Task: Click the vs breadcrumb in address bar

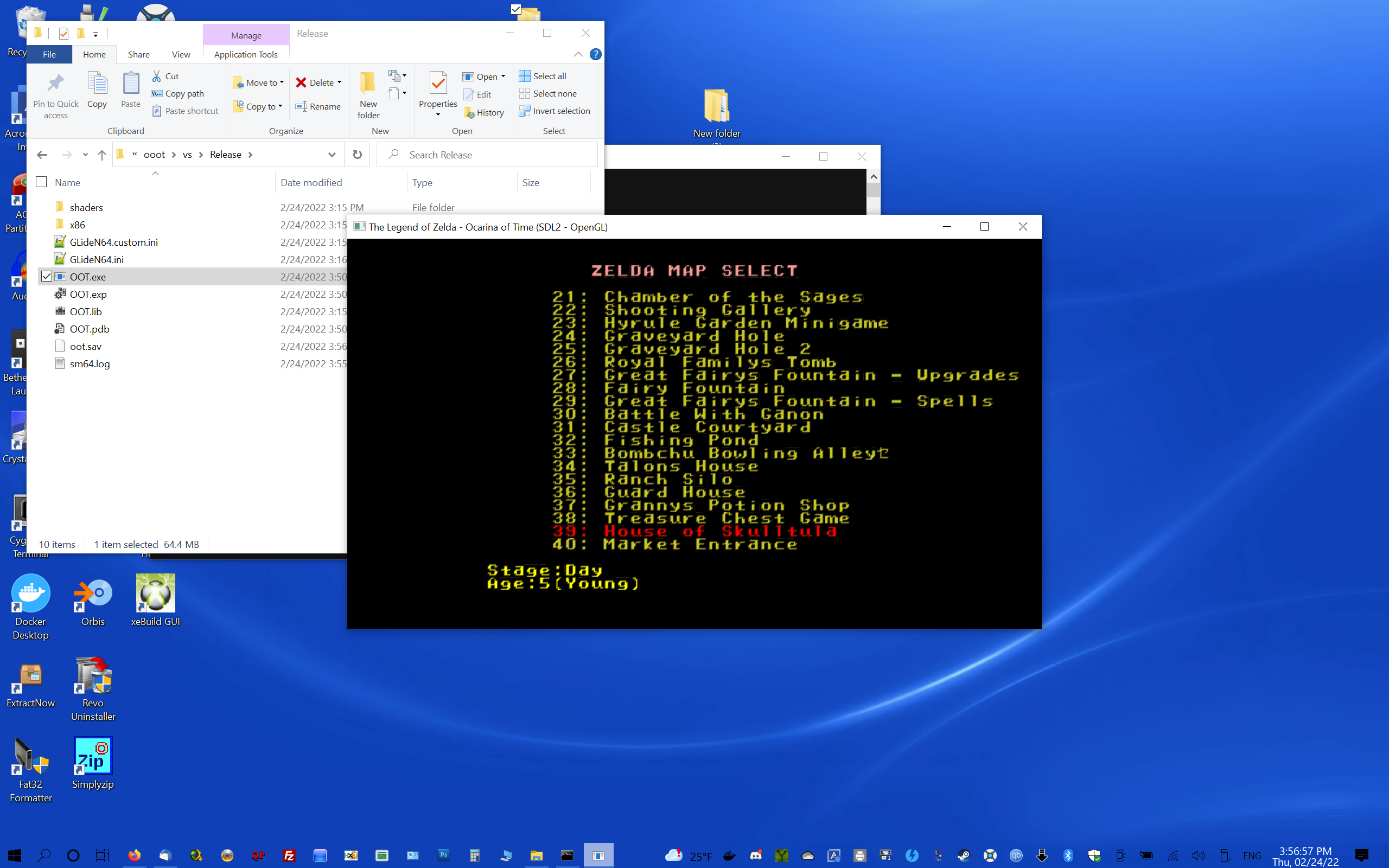Action: tap(187, 155)
